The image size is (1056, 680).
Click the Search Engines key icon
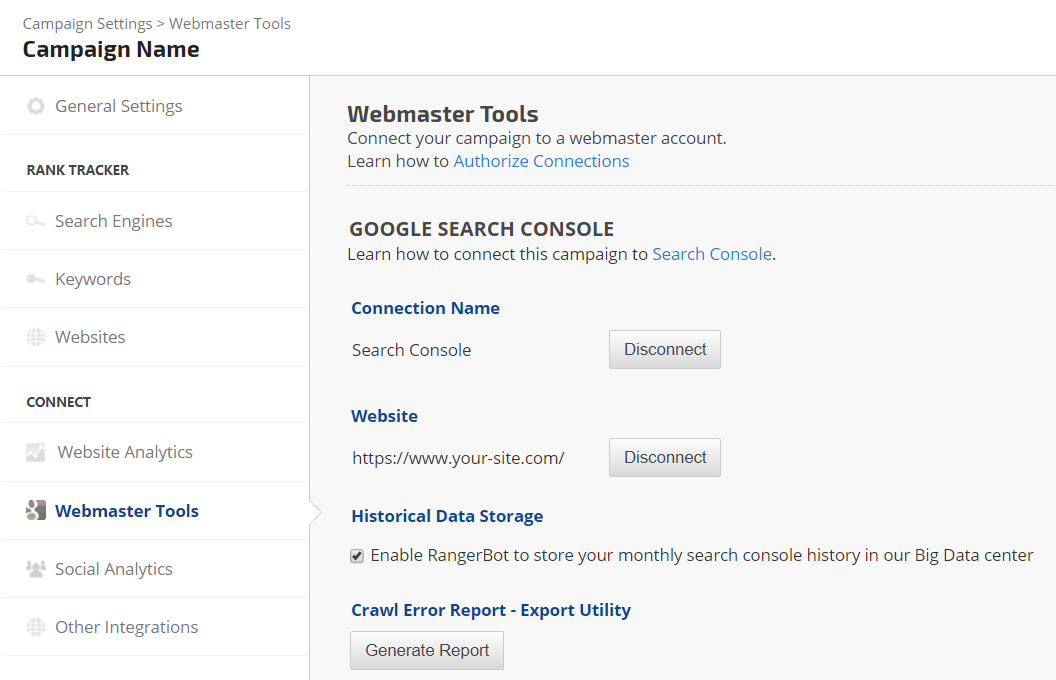click(x=36, y=221)
